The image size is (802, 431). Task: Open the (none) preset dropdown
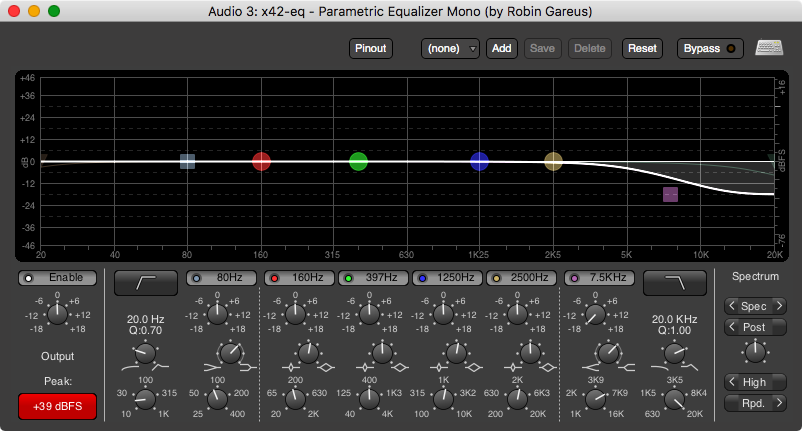(451, 48)
